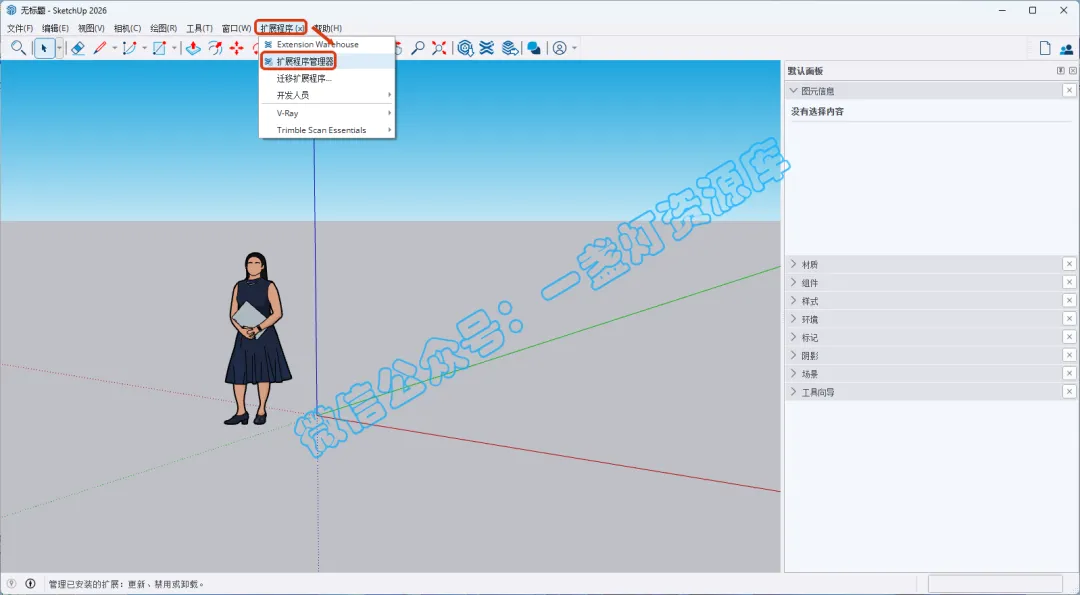Select the Rectangle shape tool

pos(159,48)
